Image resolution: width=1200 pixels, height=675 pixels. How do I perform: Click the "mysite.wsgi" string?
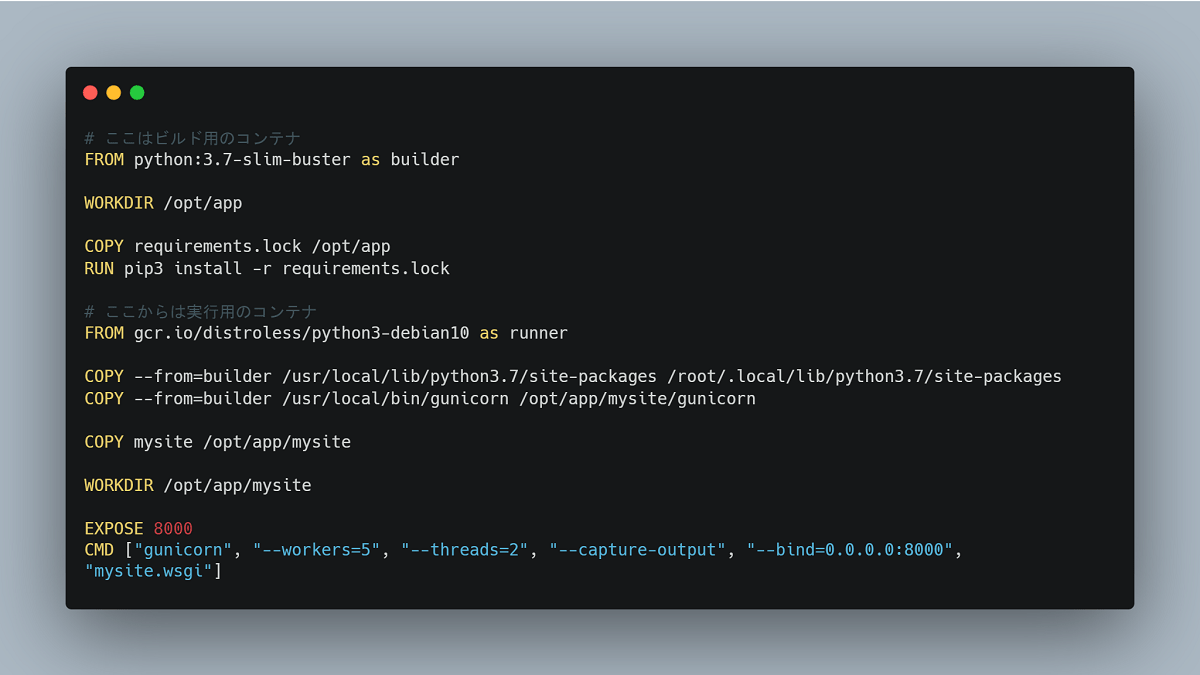[148, 573]
